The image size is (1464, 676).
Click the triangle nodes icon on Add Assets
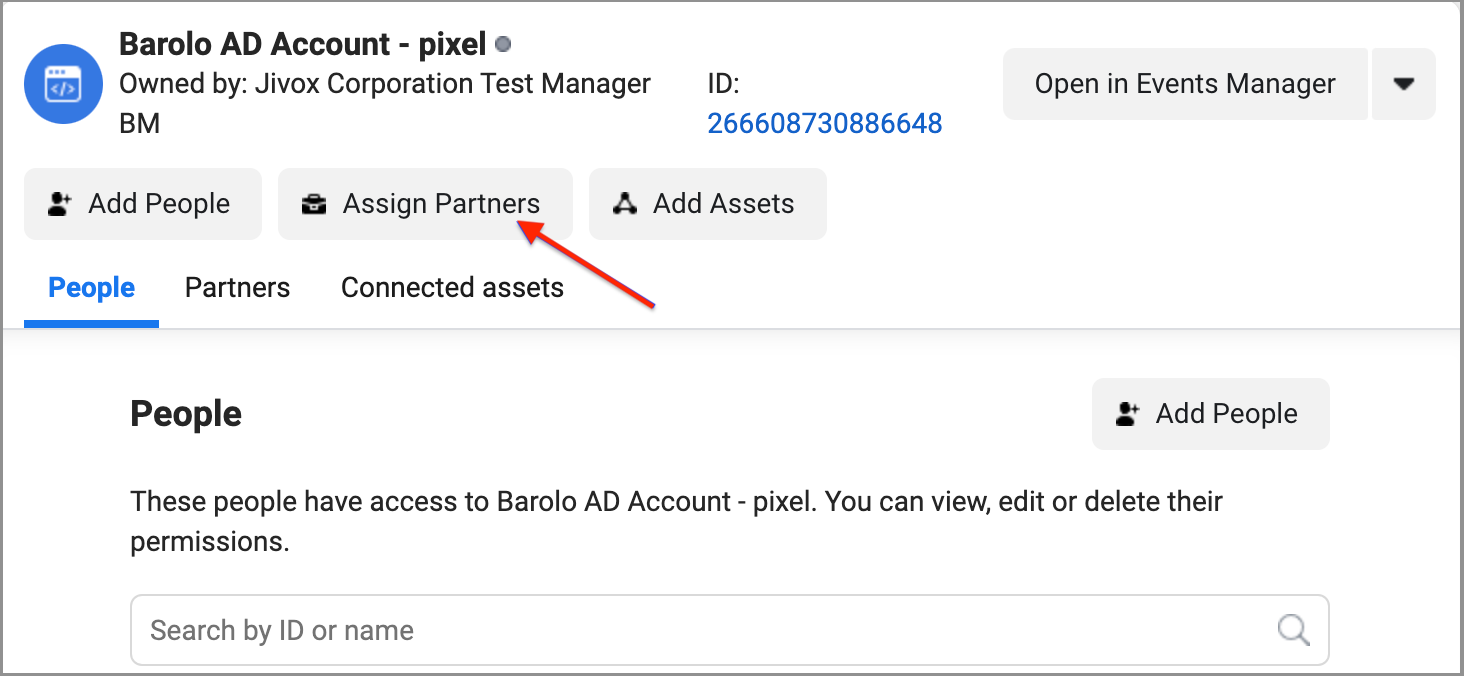pyautogui.click(x=625, y=204)
